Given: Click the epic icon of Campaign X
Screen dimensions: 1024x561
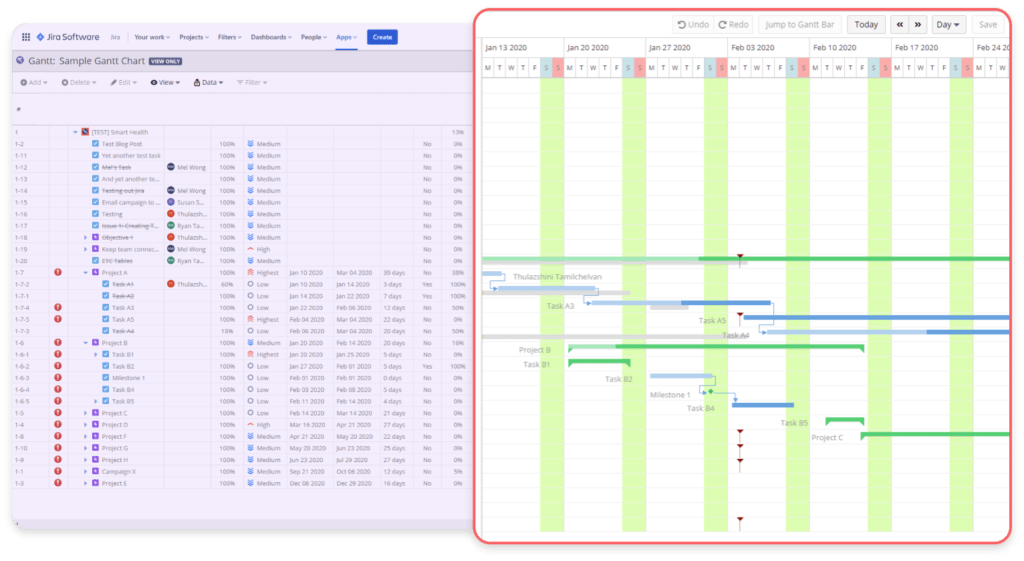Looking at the screenshot, I should tap(95, 472).
